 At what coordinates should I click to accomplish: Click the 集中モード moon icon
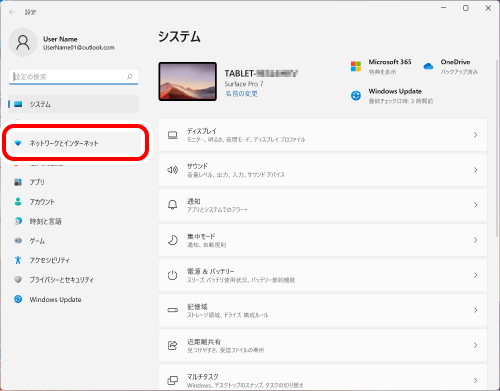[172, 240]
